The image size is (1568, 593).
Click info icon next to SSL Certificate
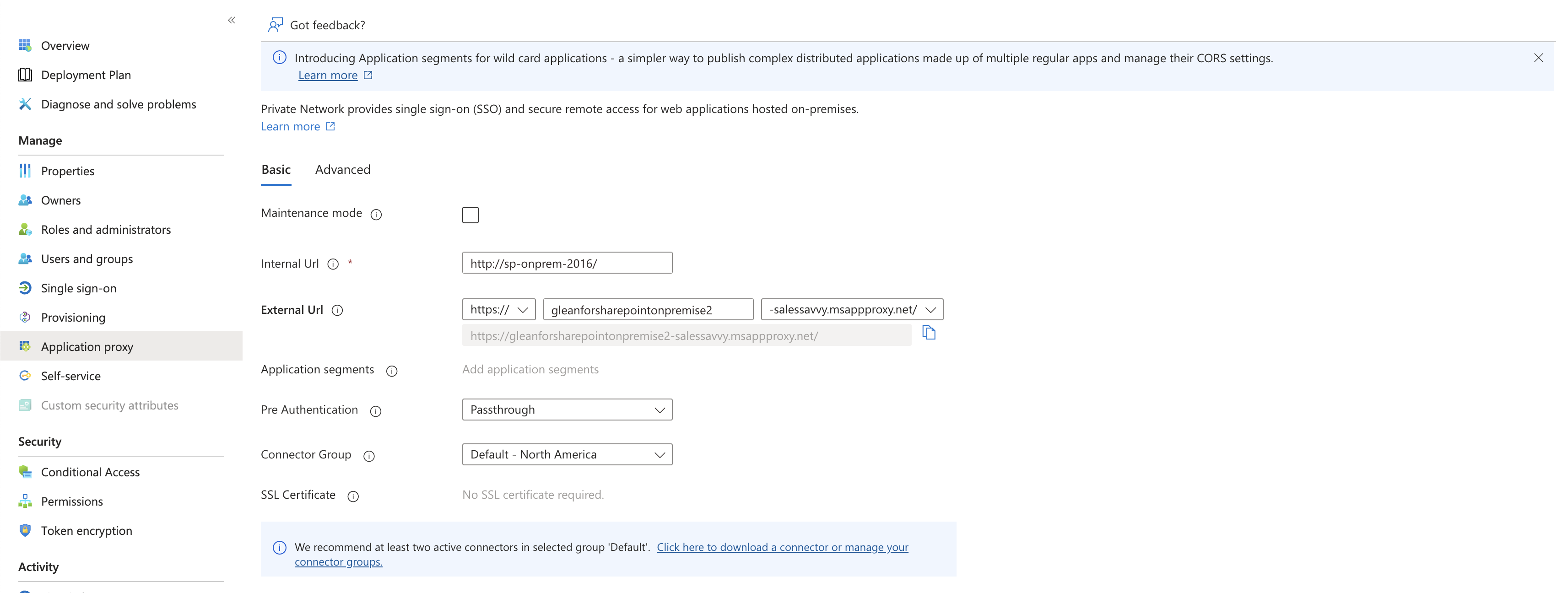coord(353,496)
